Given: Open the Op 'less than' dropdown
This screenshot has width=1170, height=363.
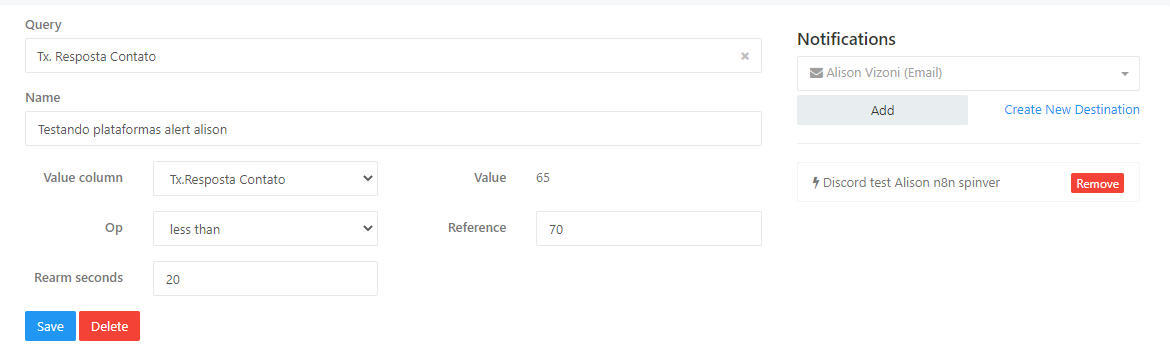Looking at the screenshot, I should click(x=265, y=229).
